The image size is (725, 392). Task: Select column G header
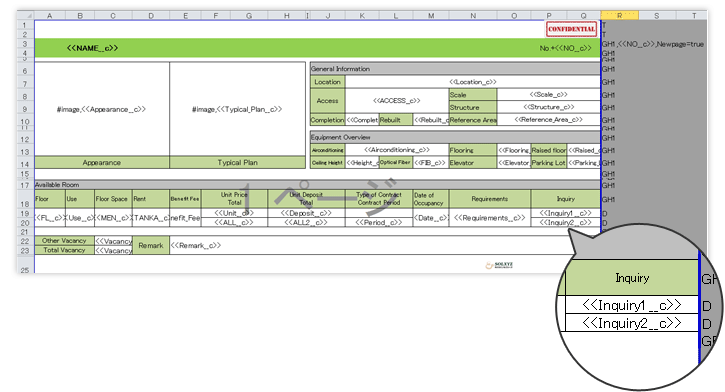[249, 15]
